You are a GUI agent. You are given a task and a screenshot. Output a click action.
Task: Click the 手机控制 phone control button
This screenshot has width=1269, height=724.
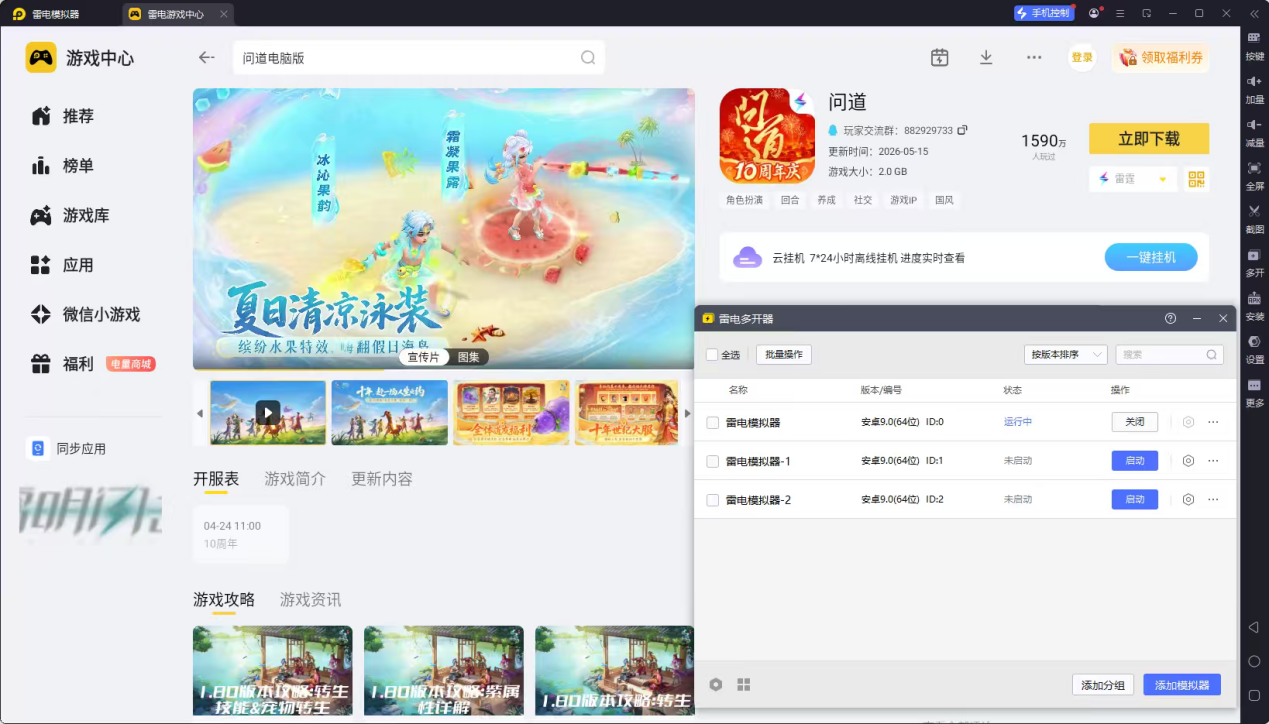point(1044,13)
